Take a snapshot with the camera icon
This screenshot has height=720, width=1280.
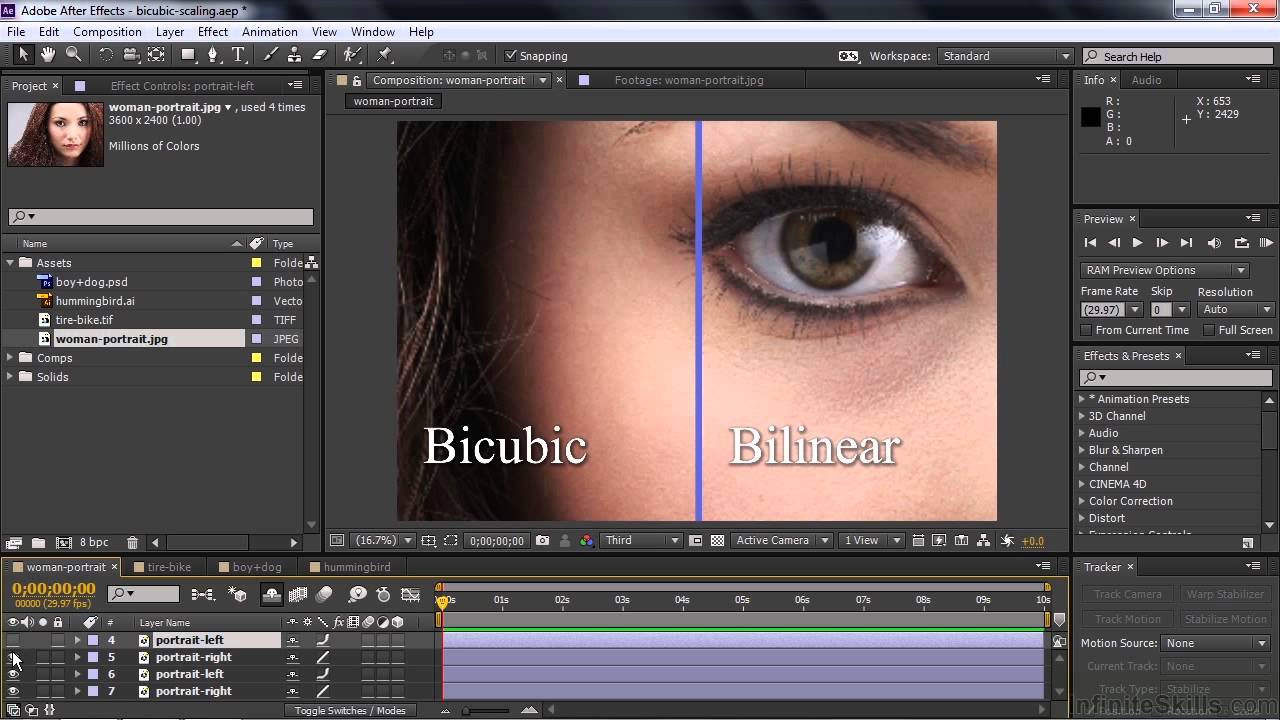pos(542,540)
